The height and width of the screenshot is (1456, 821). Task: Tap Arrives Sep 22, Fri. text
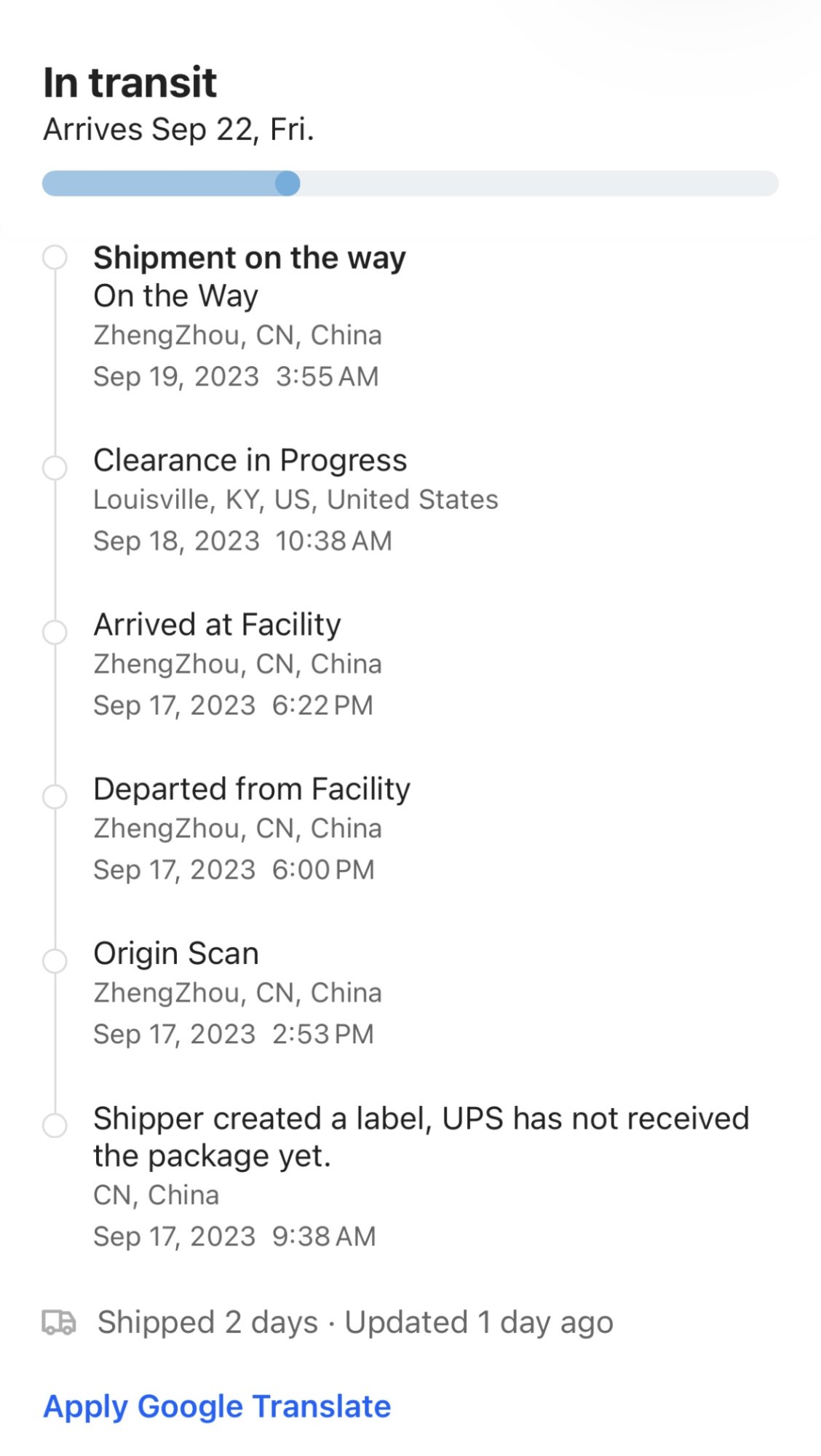pyautogui.click(x=179, y=130)
